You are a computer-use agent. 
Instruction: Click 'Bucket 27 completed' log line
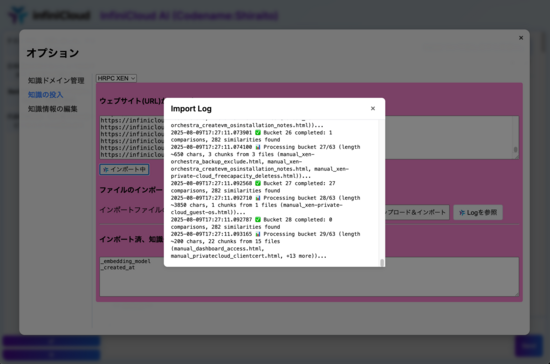(253, 187)
